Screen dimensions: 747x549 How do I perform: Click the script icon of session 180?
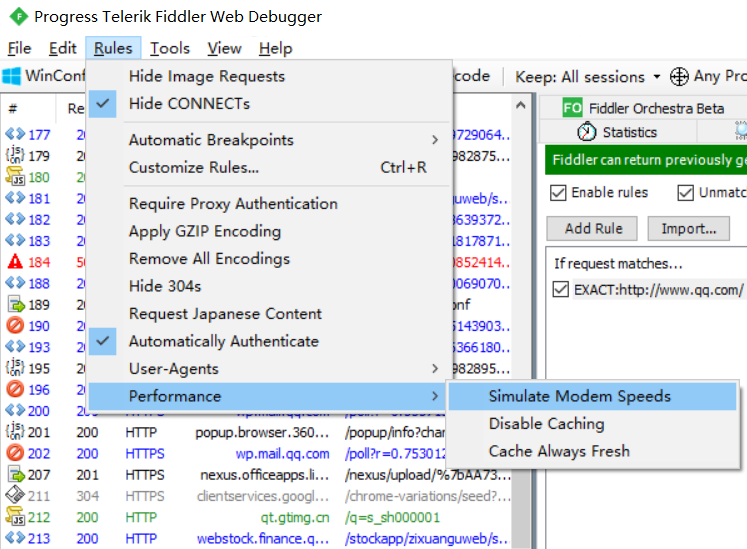click(x=15, y=176)
